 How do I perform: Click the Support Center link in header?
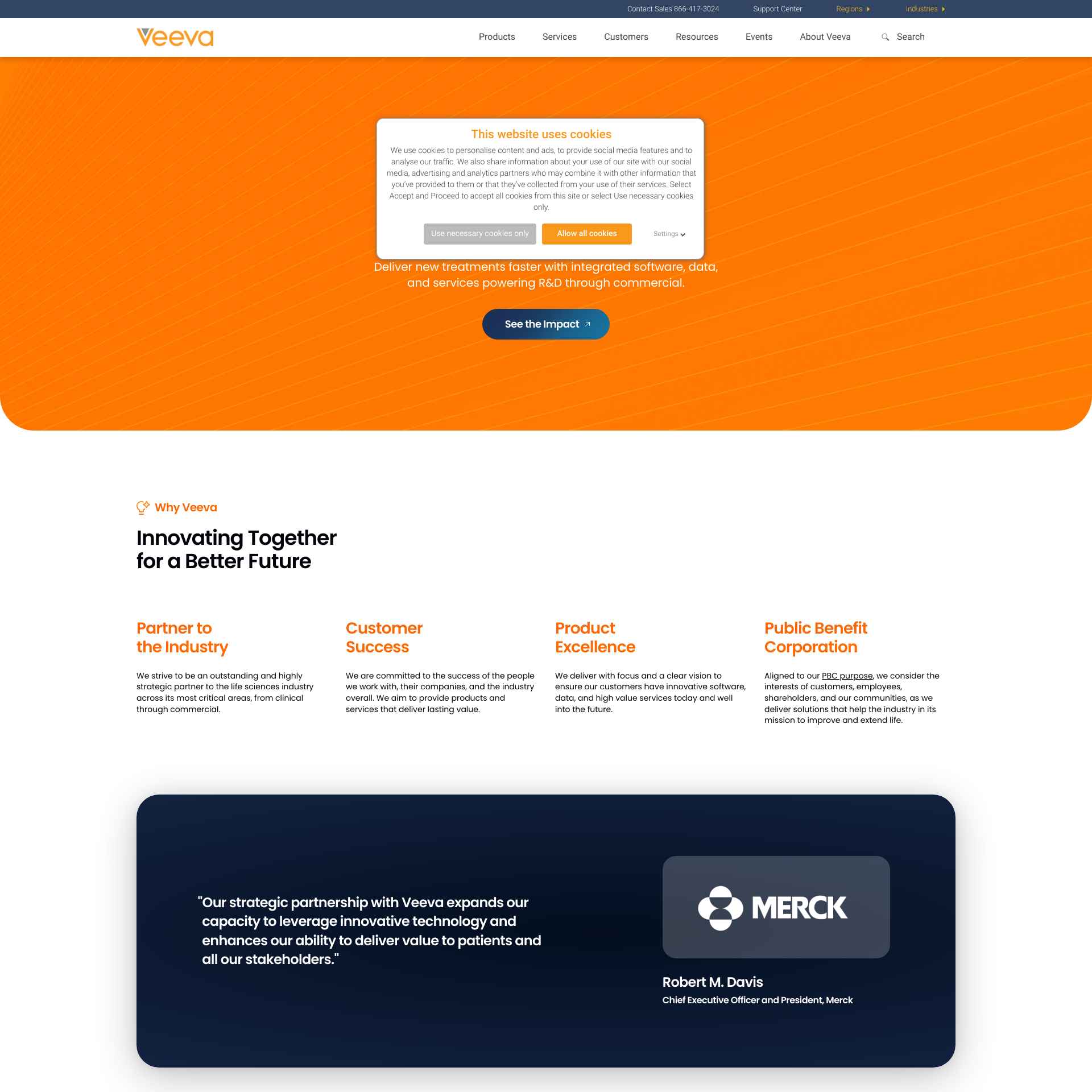click(778, 9)
